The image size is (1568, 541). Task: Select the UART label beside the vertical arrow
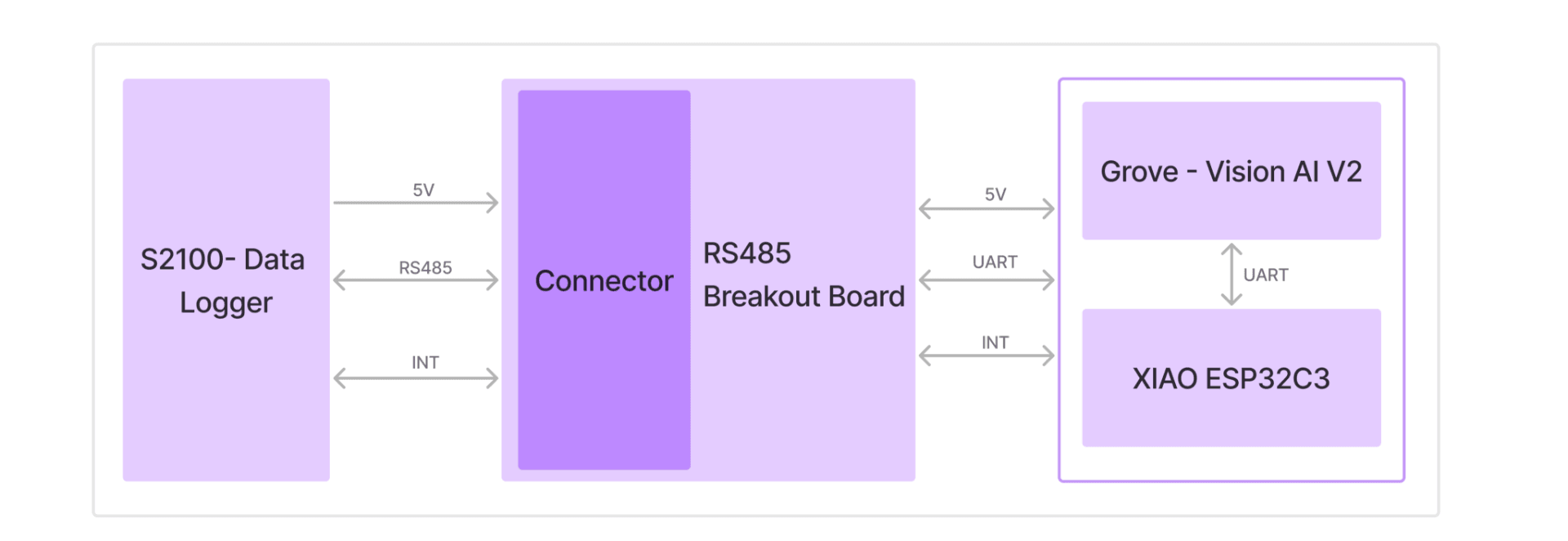point(1265,275)
